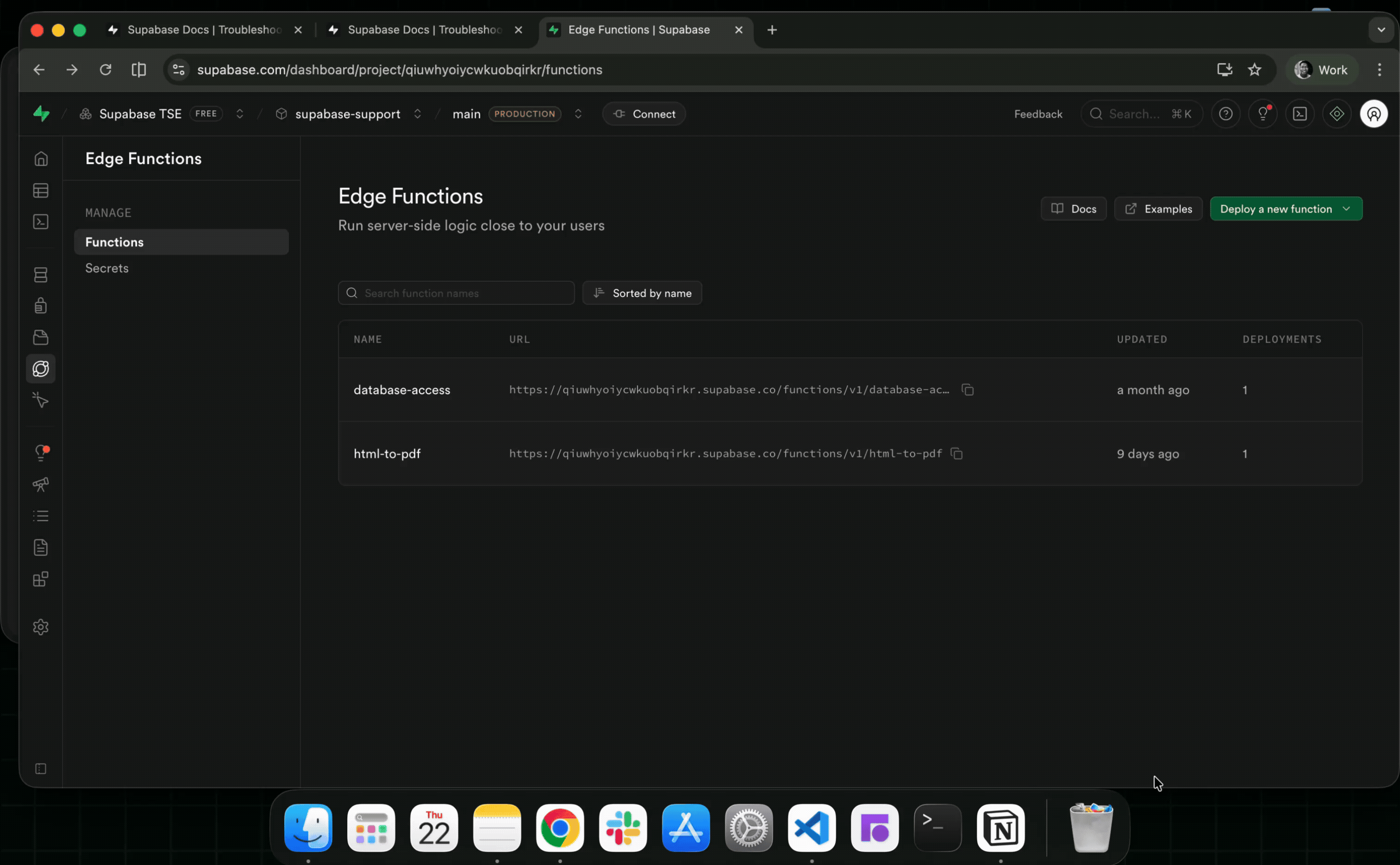Viewport: 1400px width, 865px height.
Task: Open Advisors via the lightbulb icon
Action: (x=41, y=452)
